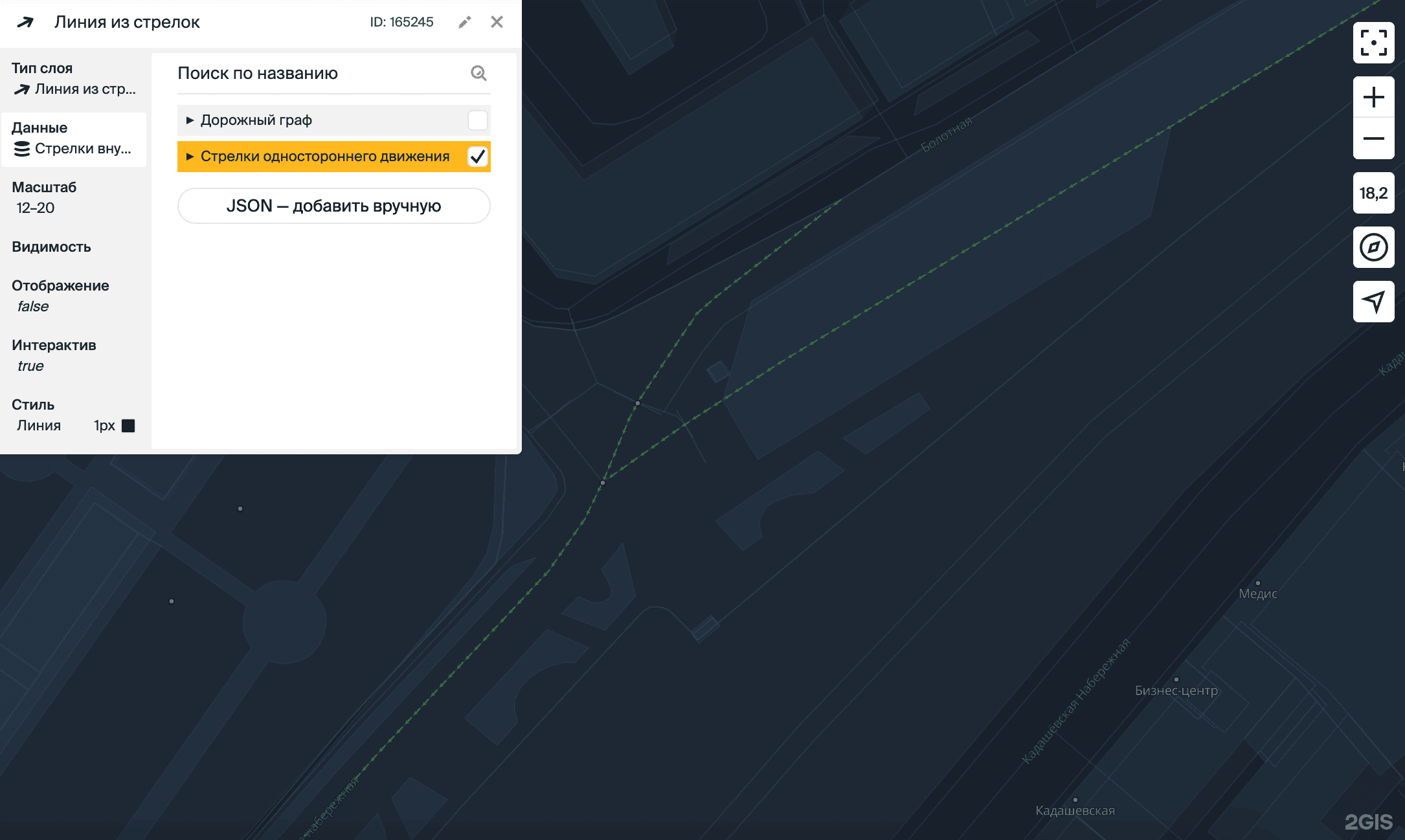
Task: Click the fullscreen map icon
Action: 1373,43
